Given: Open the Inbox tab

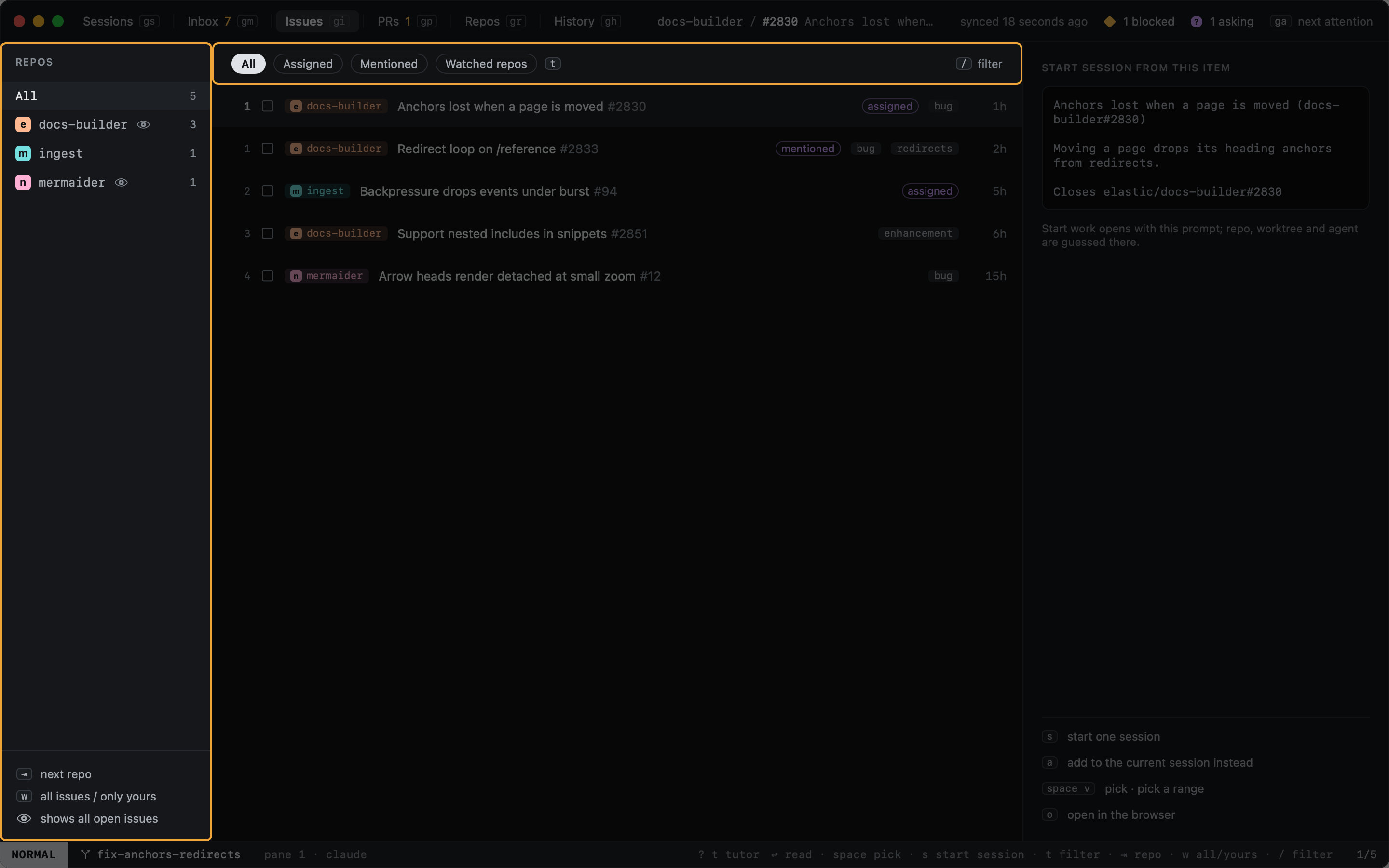Looking at the screenshot, I should (x=222, y=22).
